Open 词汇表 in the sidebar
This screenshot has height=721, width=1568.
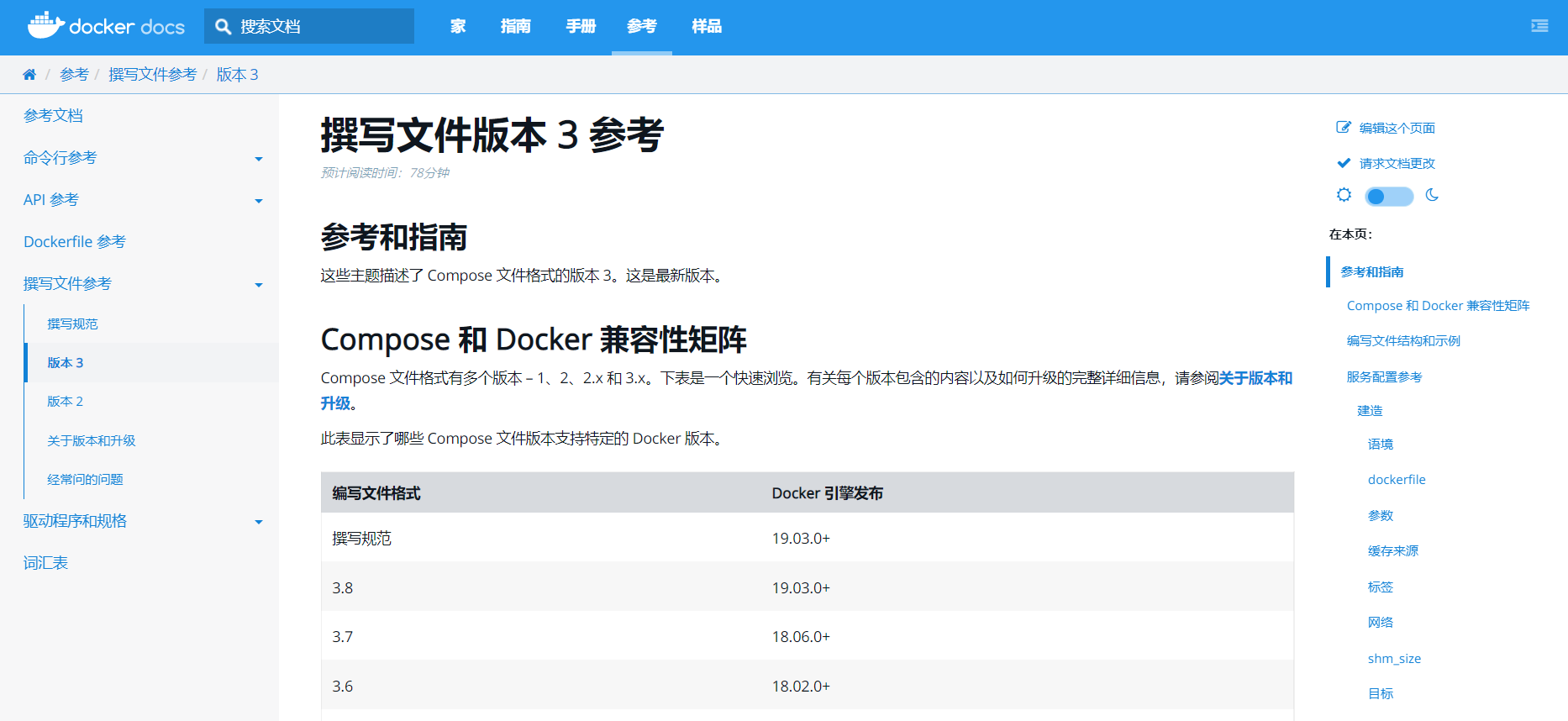pos(45,563)
